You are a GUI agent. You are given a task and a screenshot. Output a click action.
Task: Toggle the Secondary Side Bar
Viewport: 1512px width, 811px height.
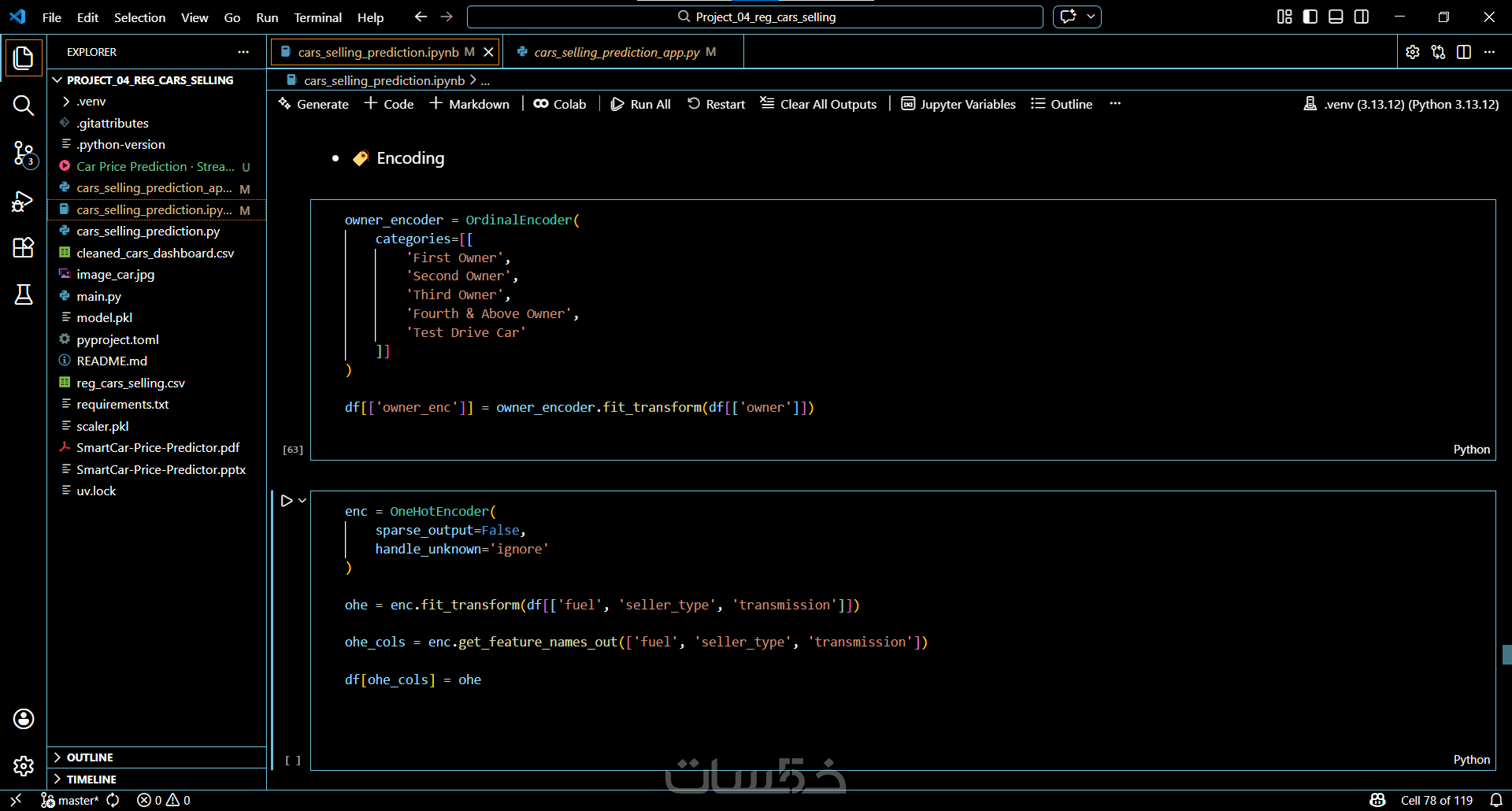click(1361, 17)
